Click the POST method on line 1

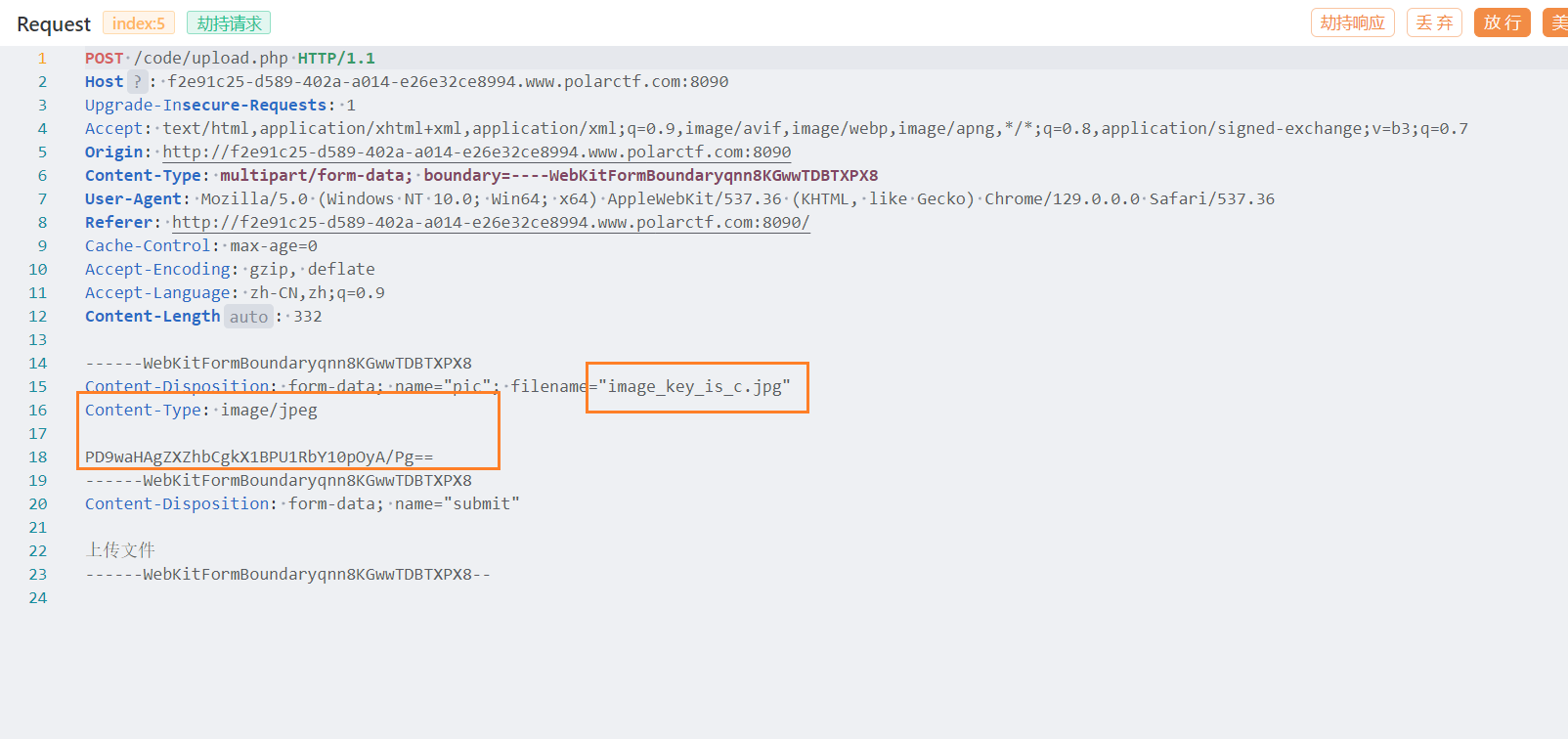(x=104, y=59)
